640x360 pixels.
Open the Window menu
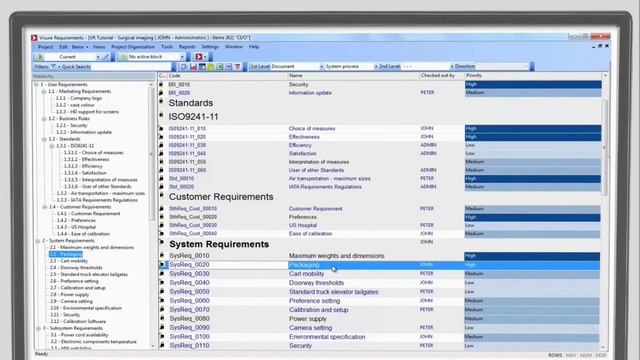(234, 47)
